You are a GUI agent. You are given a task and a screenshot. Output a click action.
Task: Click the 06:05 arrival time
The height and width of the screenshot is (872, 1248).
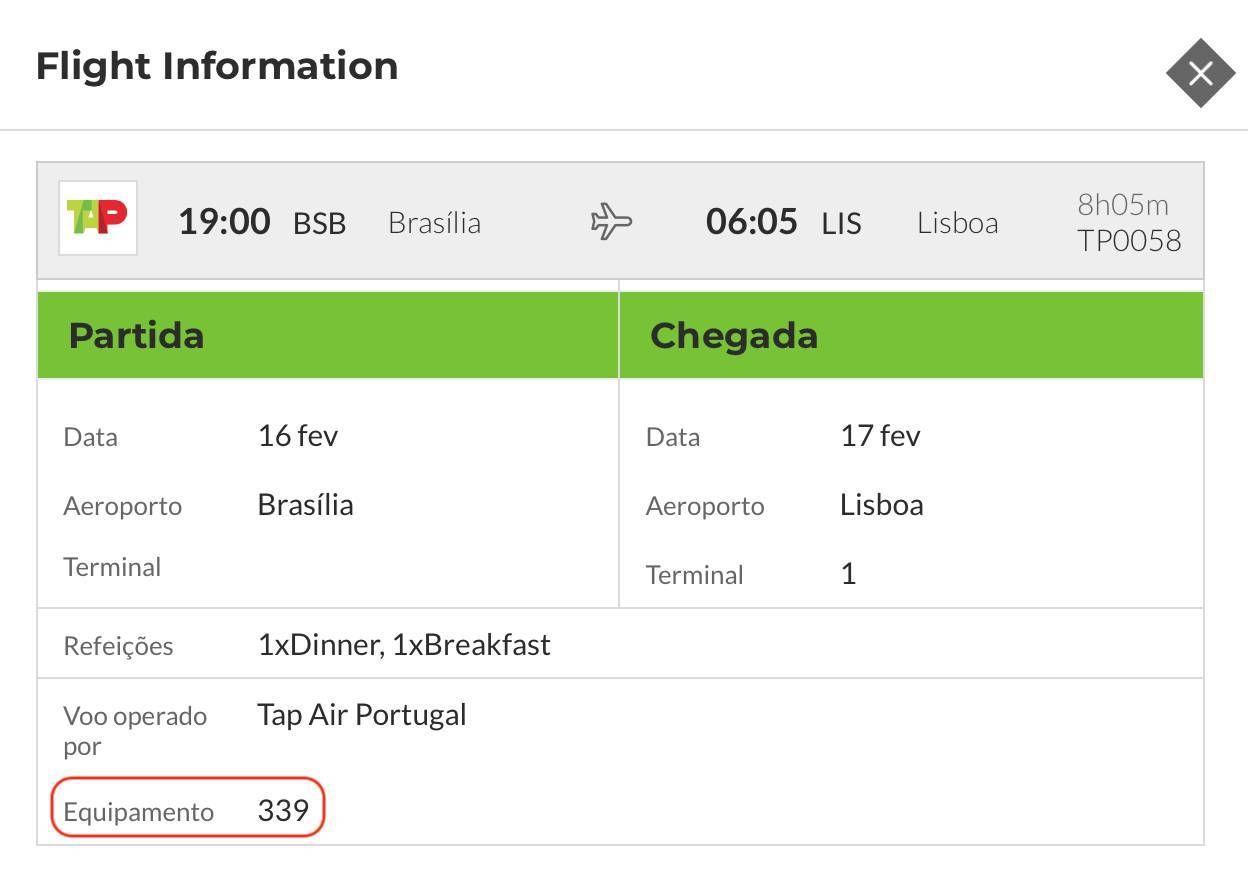(751, 221)
